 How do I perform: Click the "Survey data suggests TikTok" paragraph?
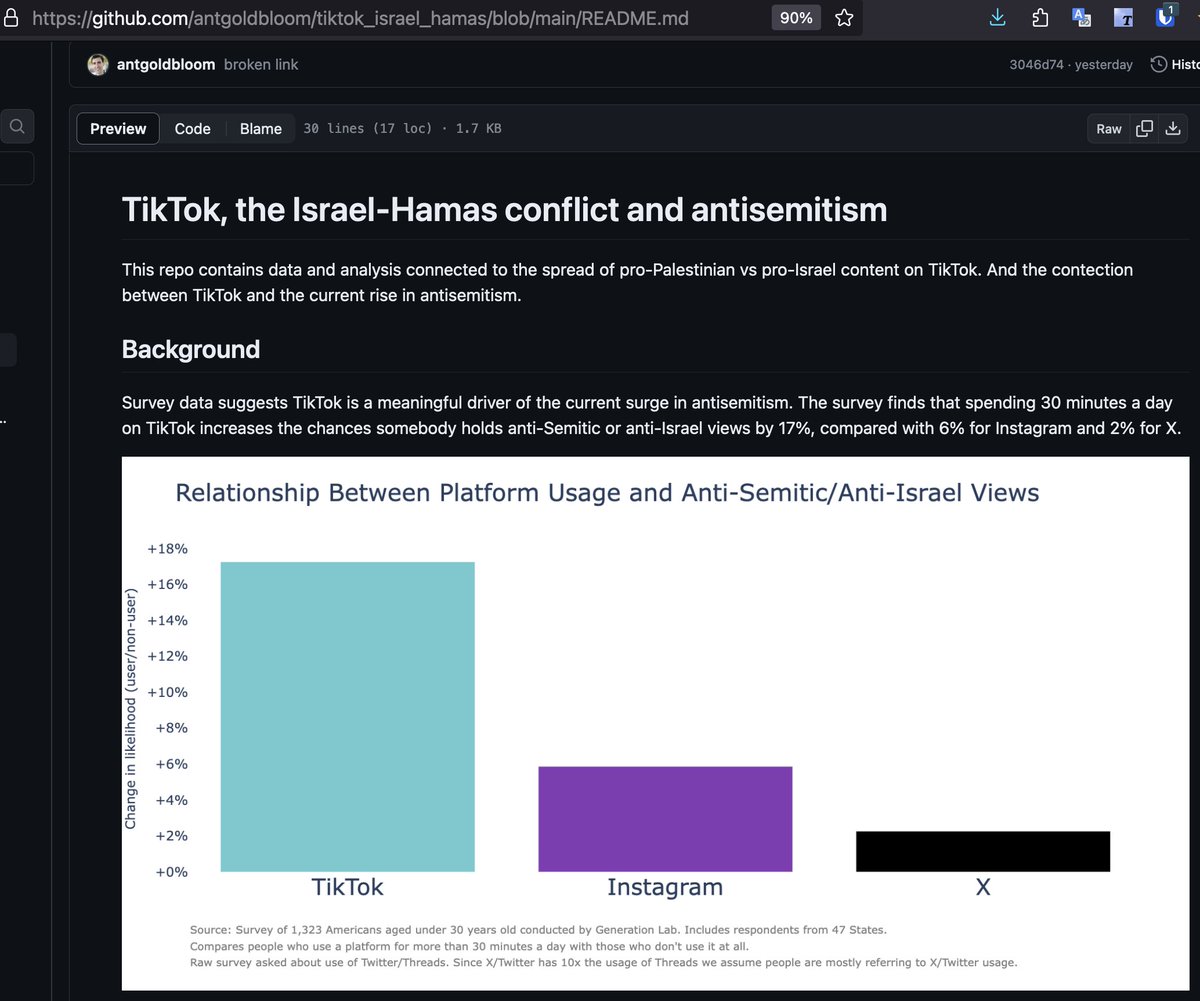[x=651, y=415]
